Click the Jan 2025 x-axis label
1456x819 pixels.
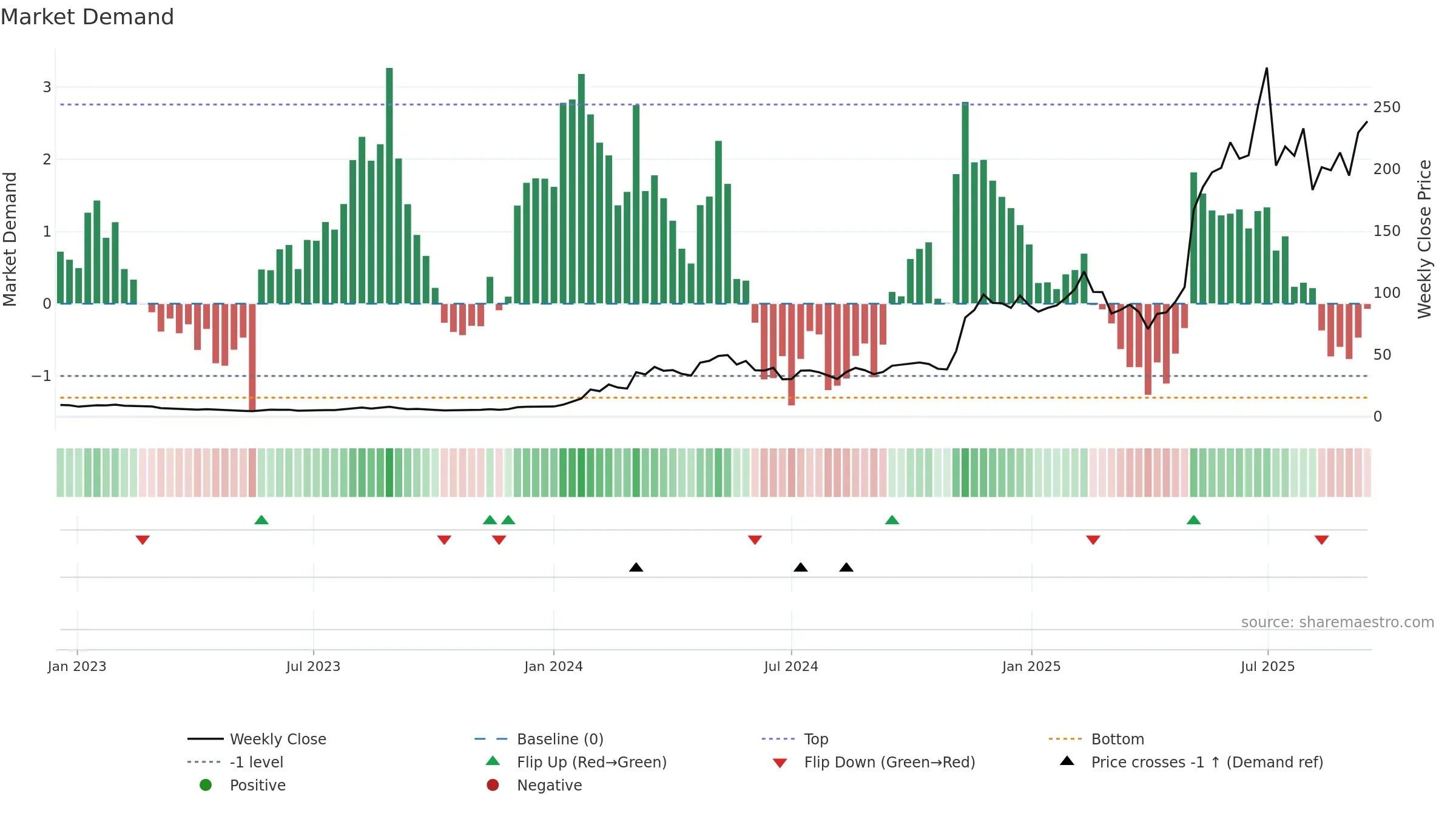tap(1031, 666)
